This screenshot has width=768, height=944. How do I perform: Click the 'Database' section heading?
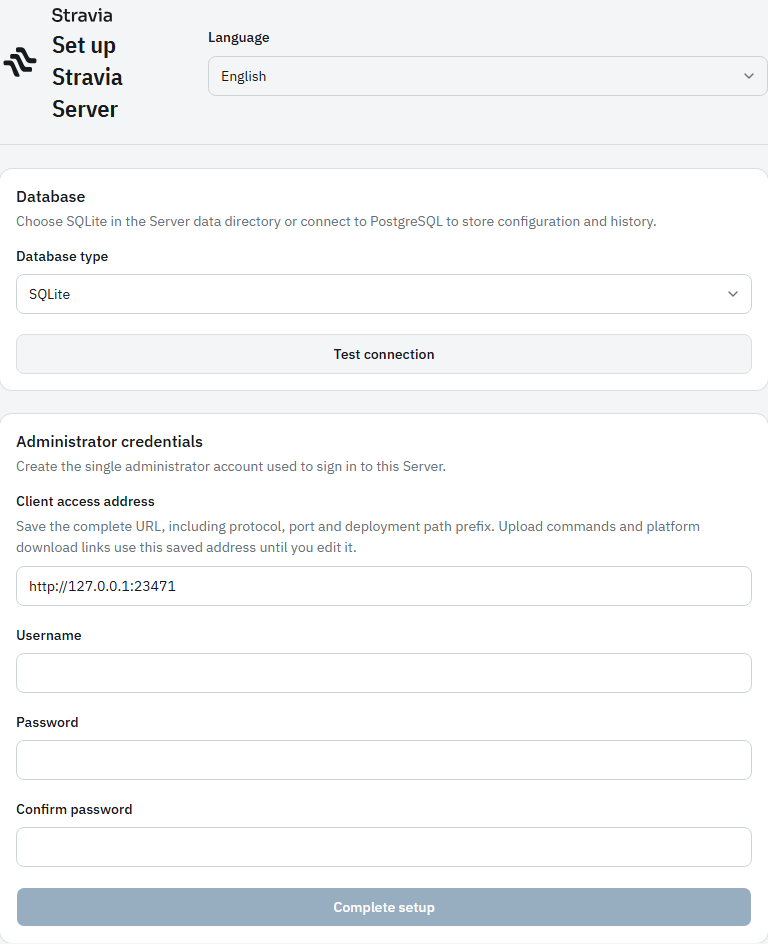click(x=51, y=197)
